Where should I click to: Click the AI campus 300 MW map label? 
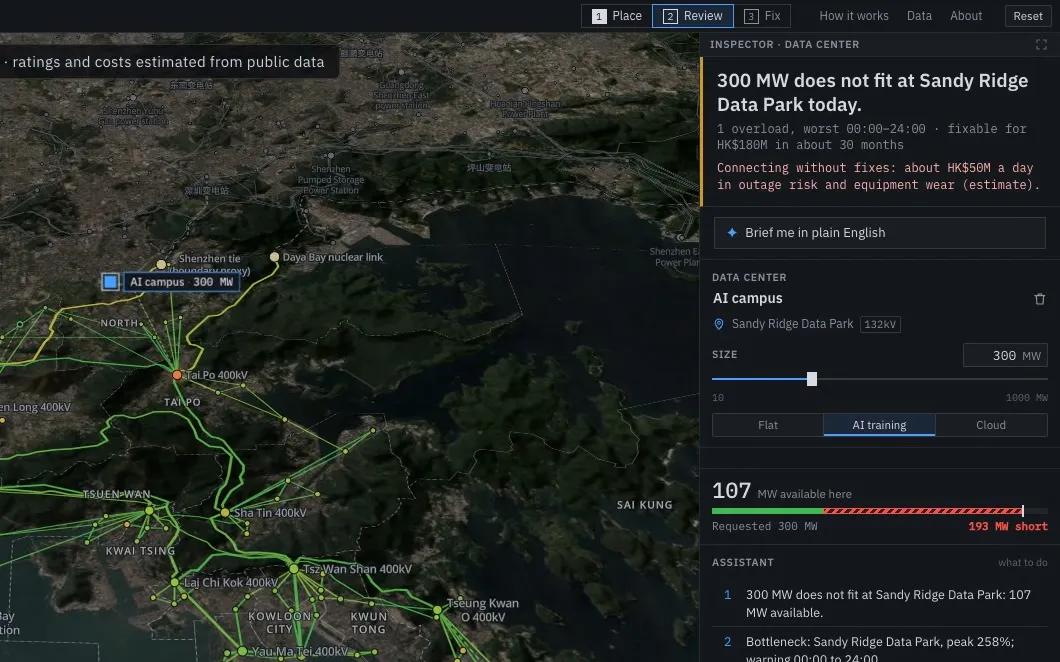tap(181, 282)
